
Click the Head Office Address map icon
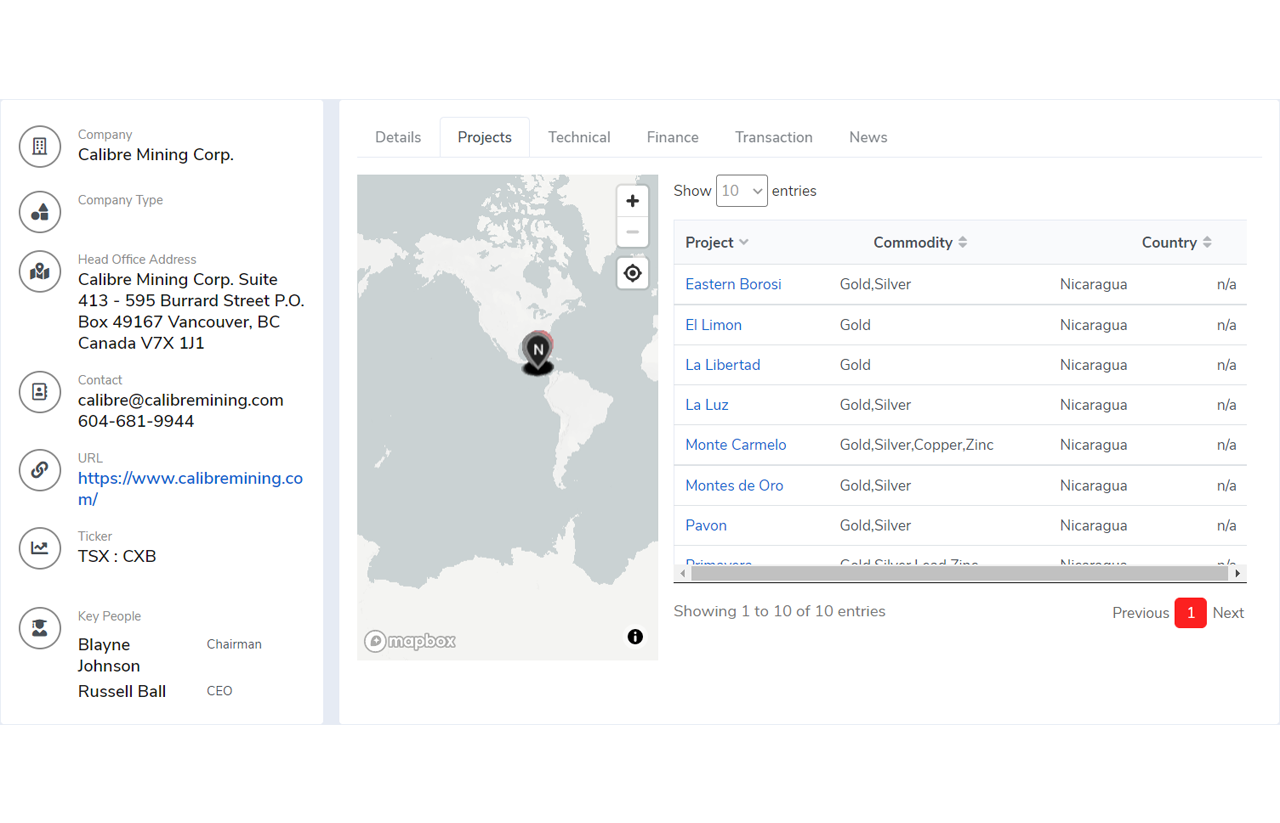pos(40,271)
